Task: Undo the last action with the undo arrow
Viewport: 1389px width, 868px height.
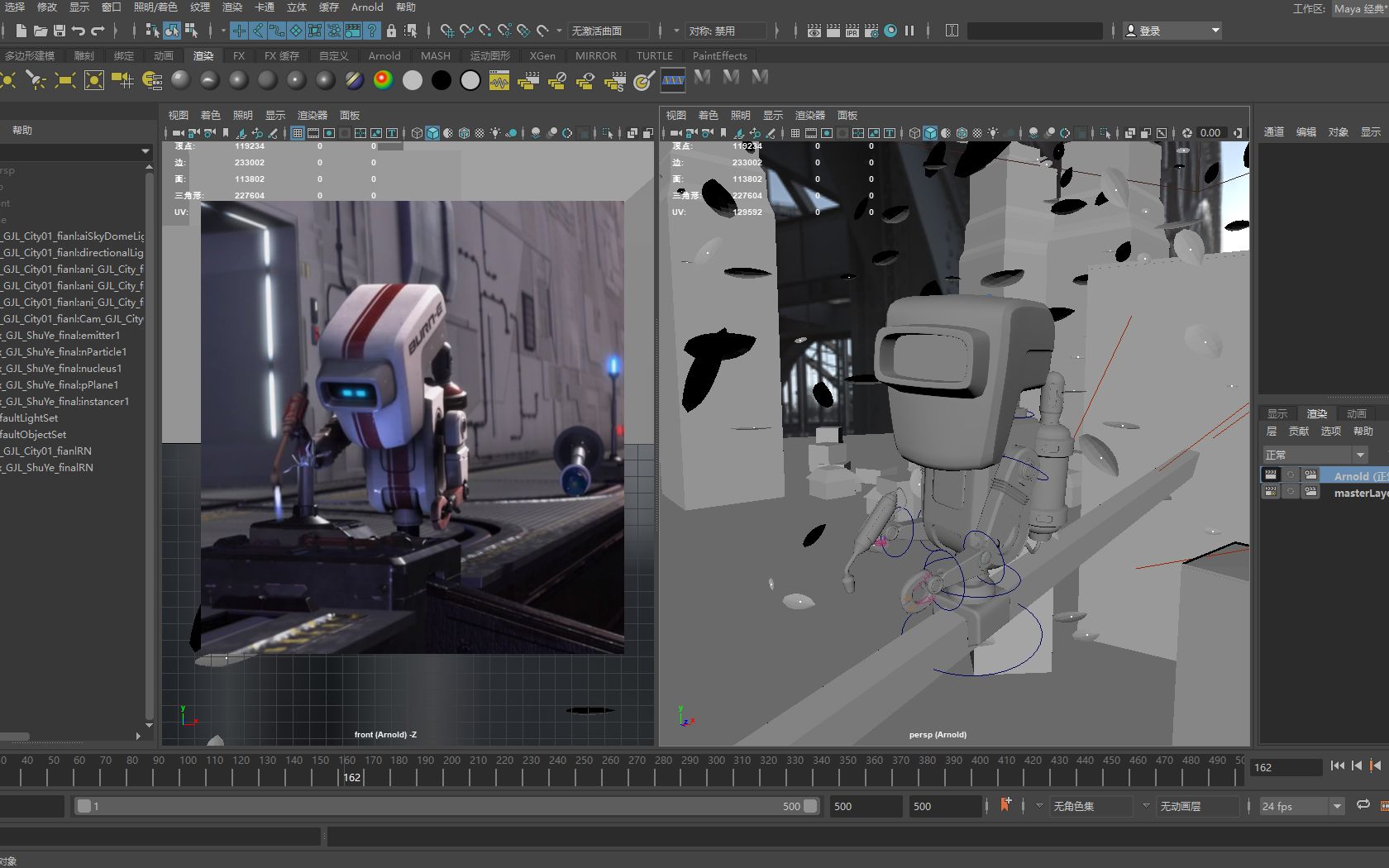Action: pyautogui.click(x=79, y=31)
